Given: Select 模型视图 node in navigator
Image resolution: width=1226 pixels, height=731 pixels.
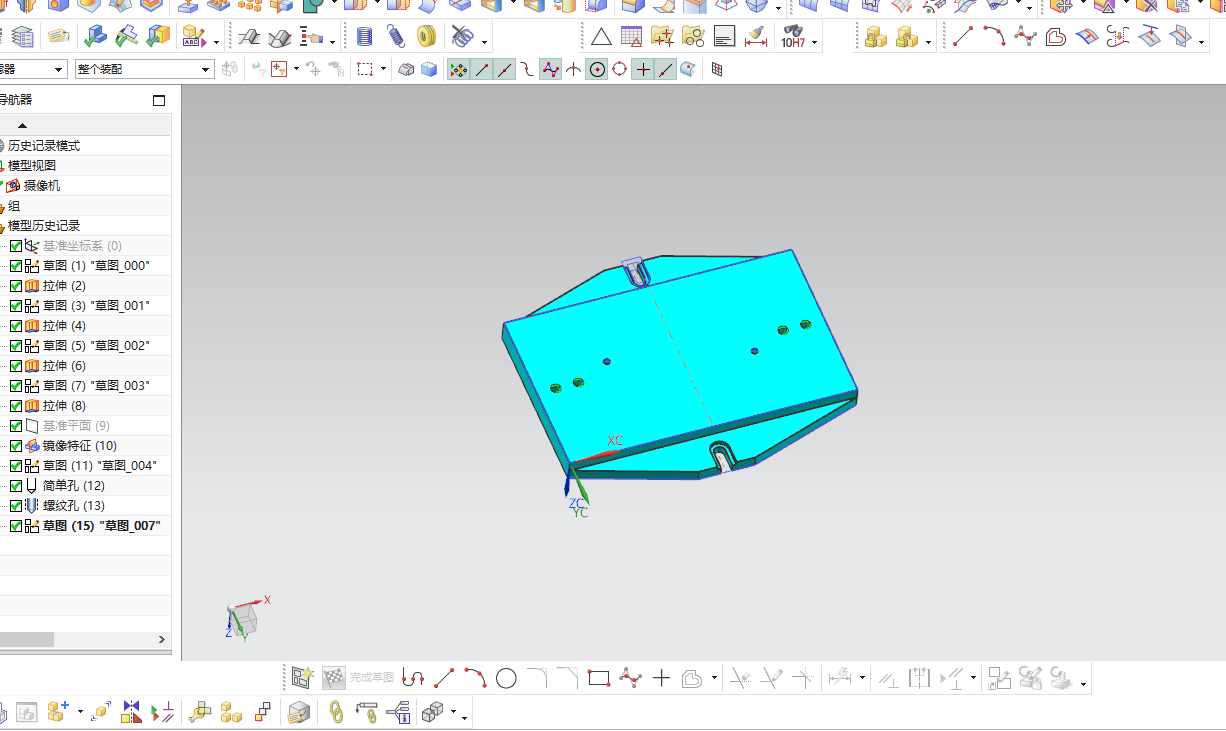Looking at the screenshot, I should [x=31, y=166].
